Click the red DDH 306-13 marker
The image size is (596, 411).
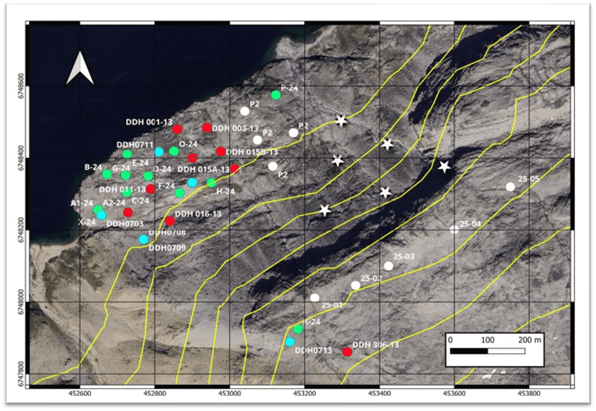347,352
